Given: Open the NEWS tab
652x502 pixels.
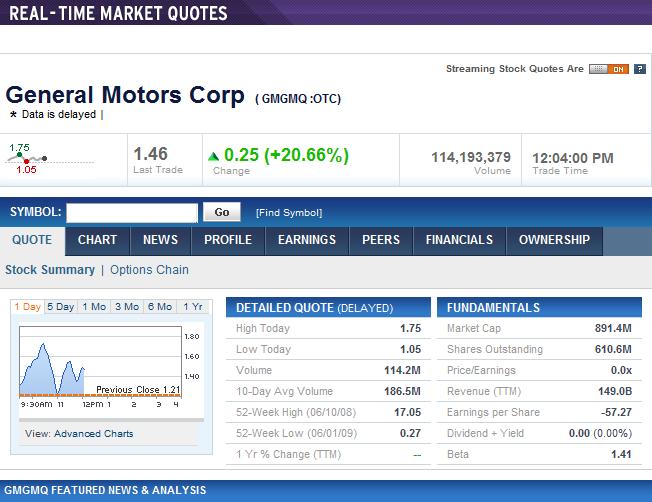Looking at the screenshot, I should [x=161, y=240].
